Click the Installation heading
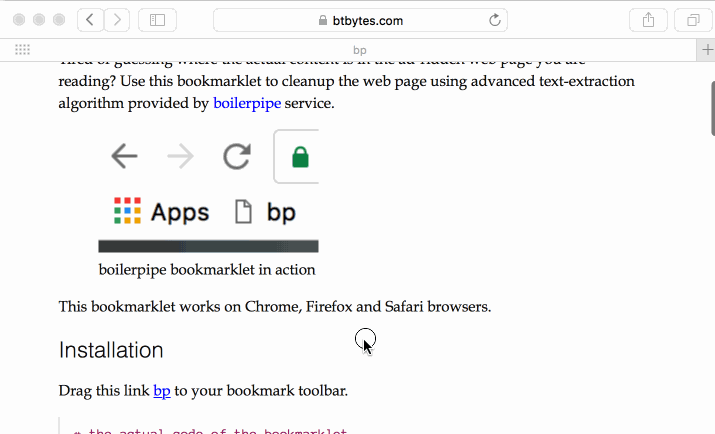 click(111, 350)
